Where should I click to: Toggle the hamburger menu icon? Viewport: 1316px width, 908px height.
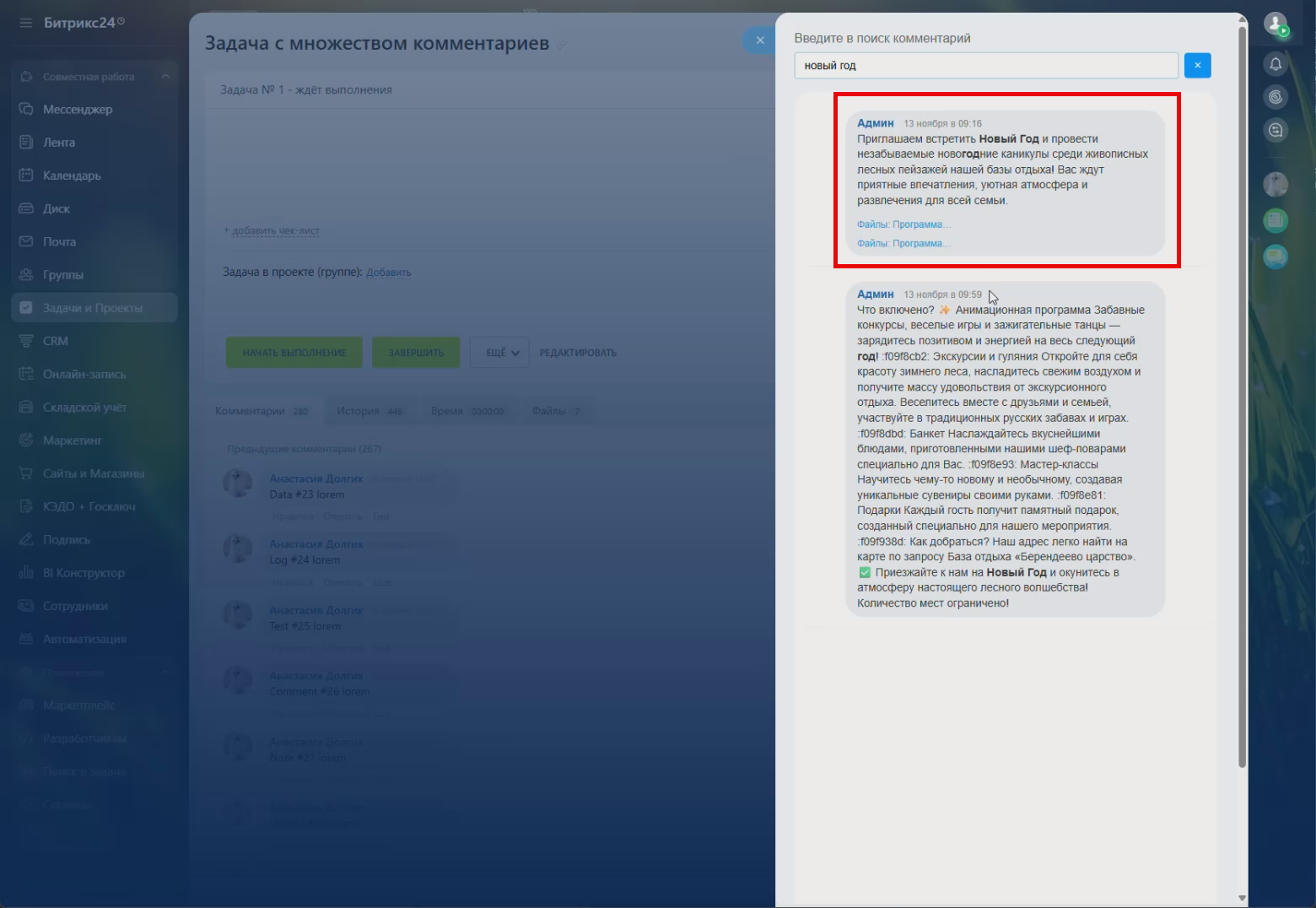click(26, 23)
